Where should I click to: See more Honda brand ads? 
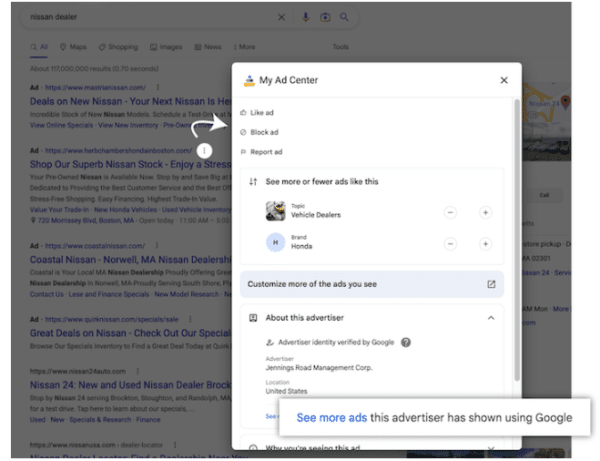pos(486,244)
